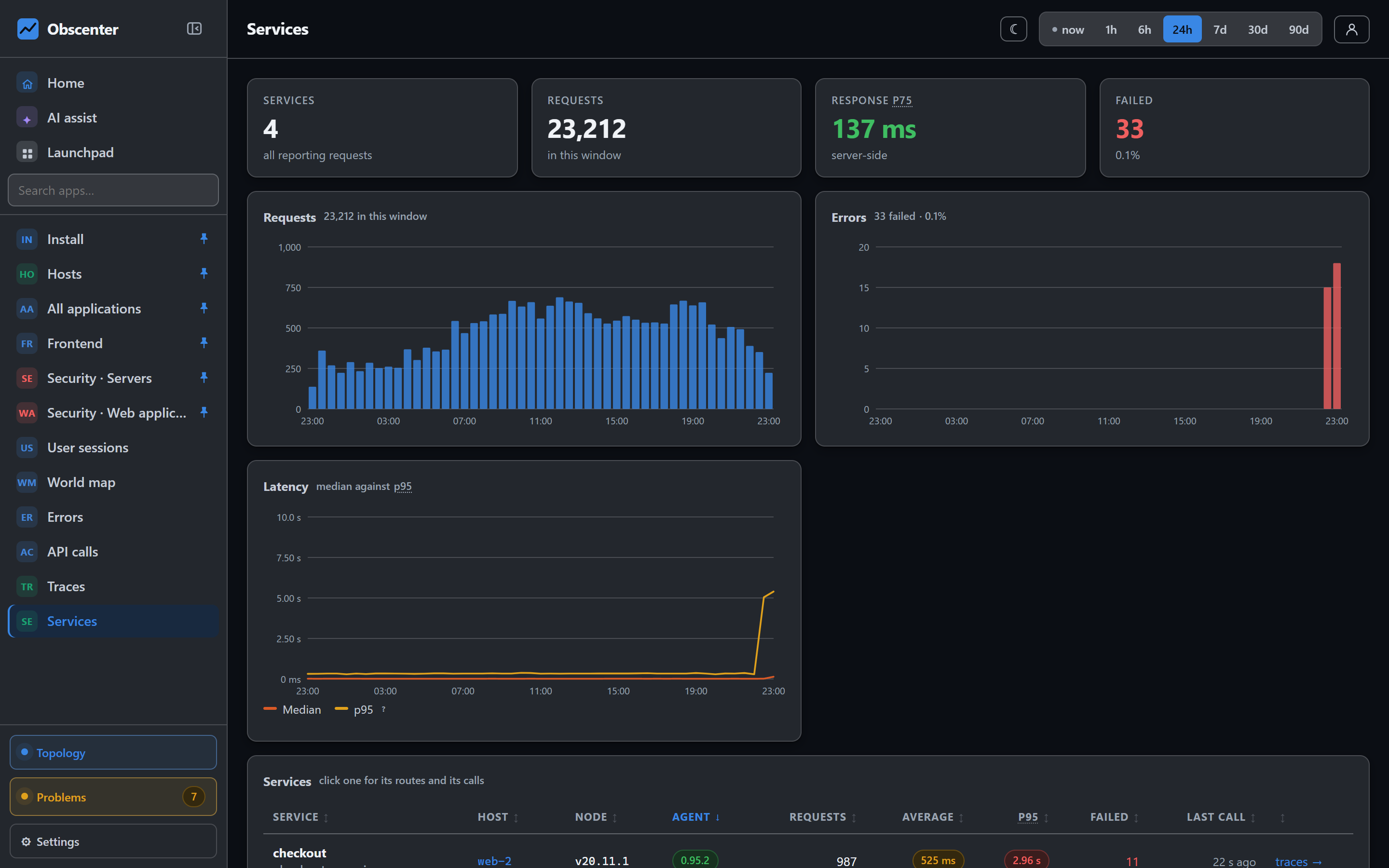Unpin the Install app pin
The width and height of the screenshot is (1389, 868).
pos(204,239)
